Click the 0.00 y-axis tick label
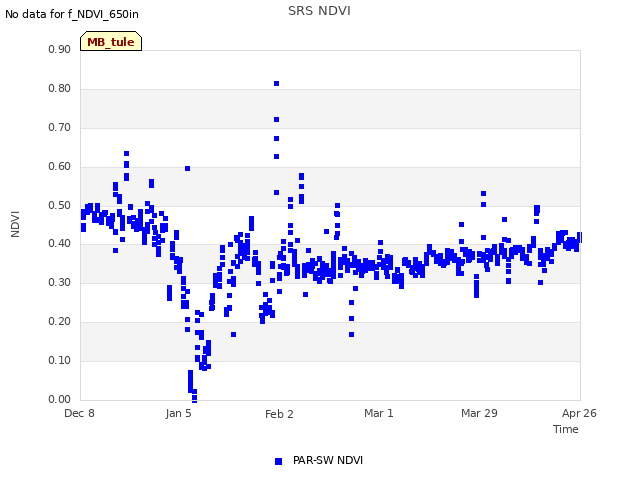The image size is (640, 480). coord(60,399)
